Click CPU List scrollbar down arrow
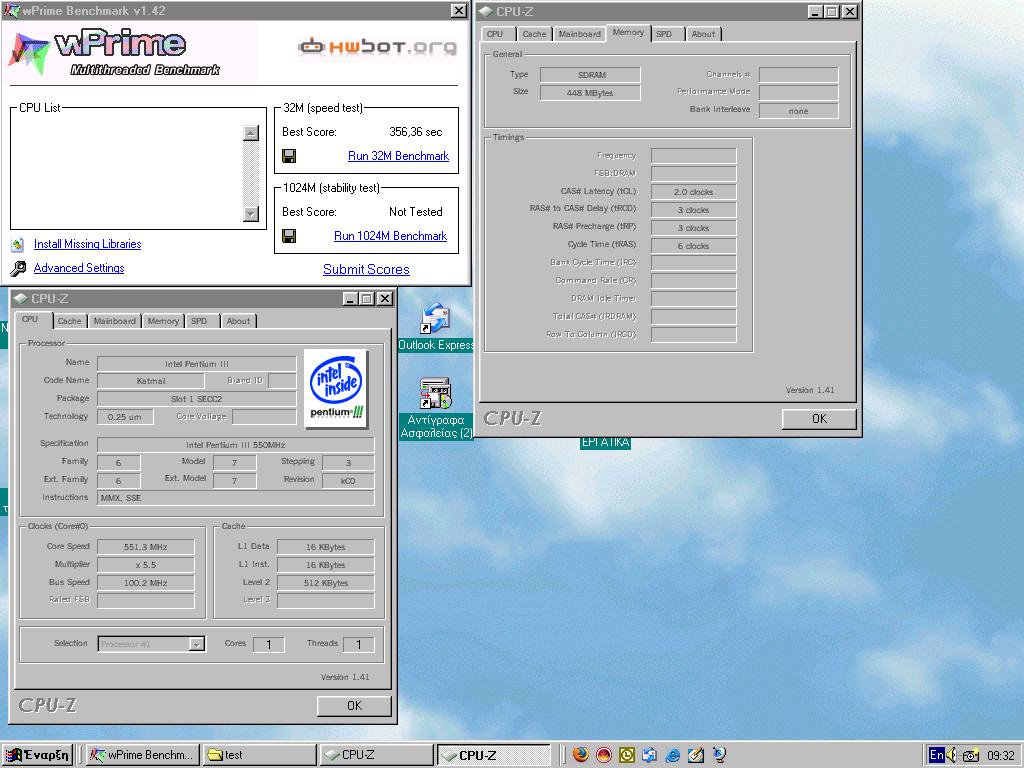This screenshot has height=768, width=1024. pos(251,214)
